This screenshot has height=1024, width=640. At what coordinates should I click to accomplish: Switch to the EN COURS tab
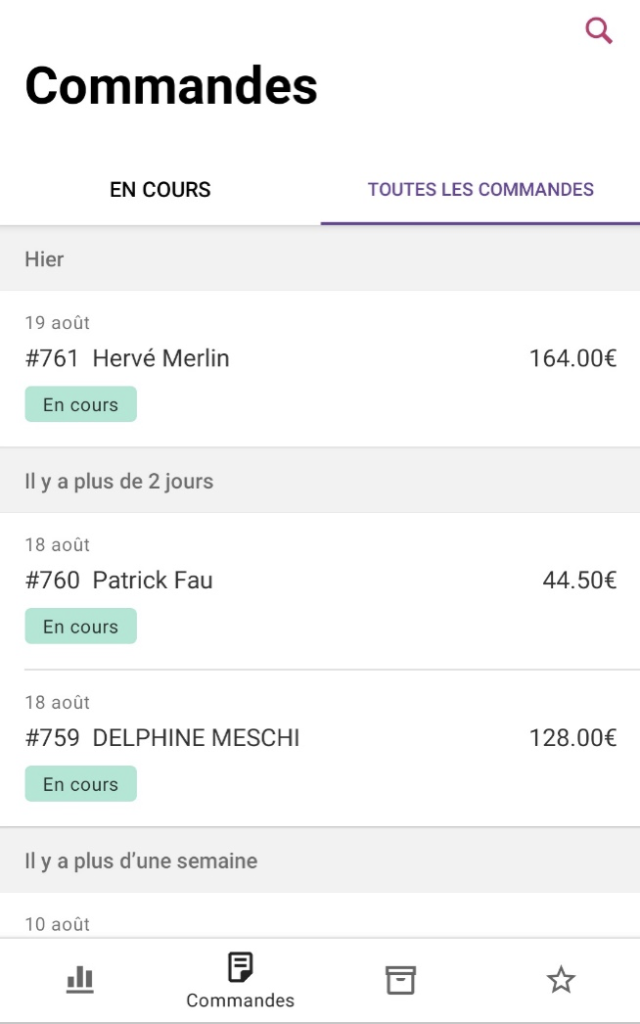pyautogui.click(x=160, y=190)
